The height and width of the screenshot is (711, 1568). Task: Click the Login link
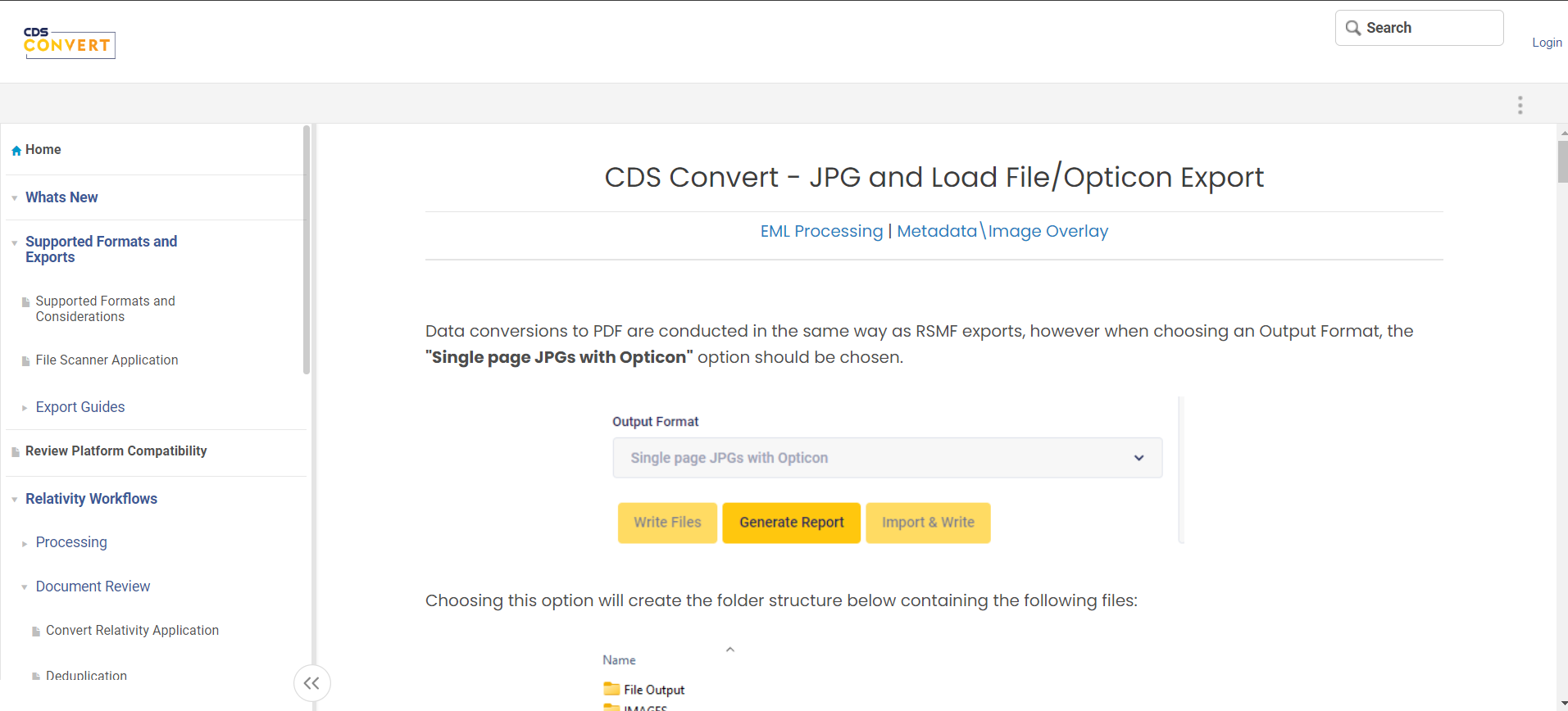(x=1547, y=43)
